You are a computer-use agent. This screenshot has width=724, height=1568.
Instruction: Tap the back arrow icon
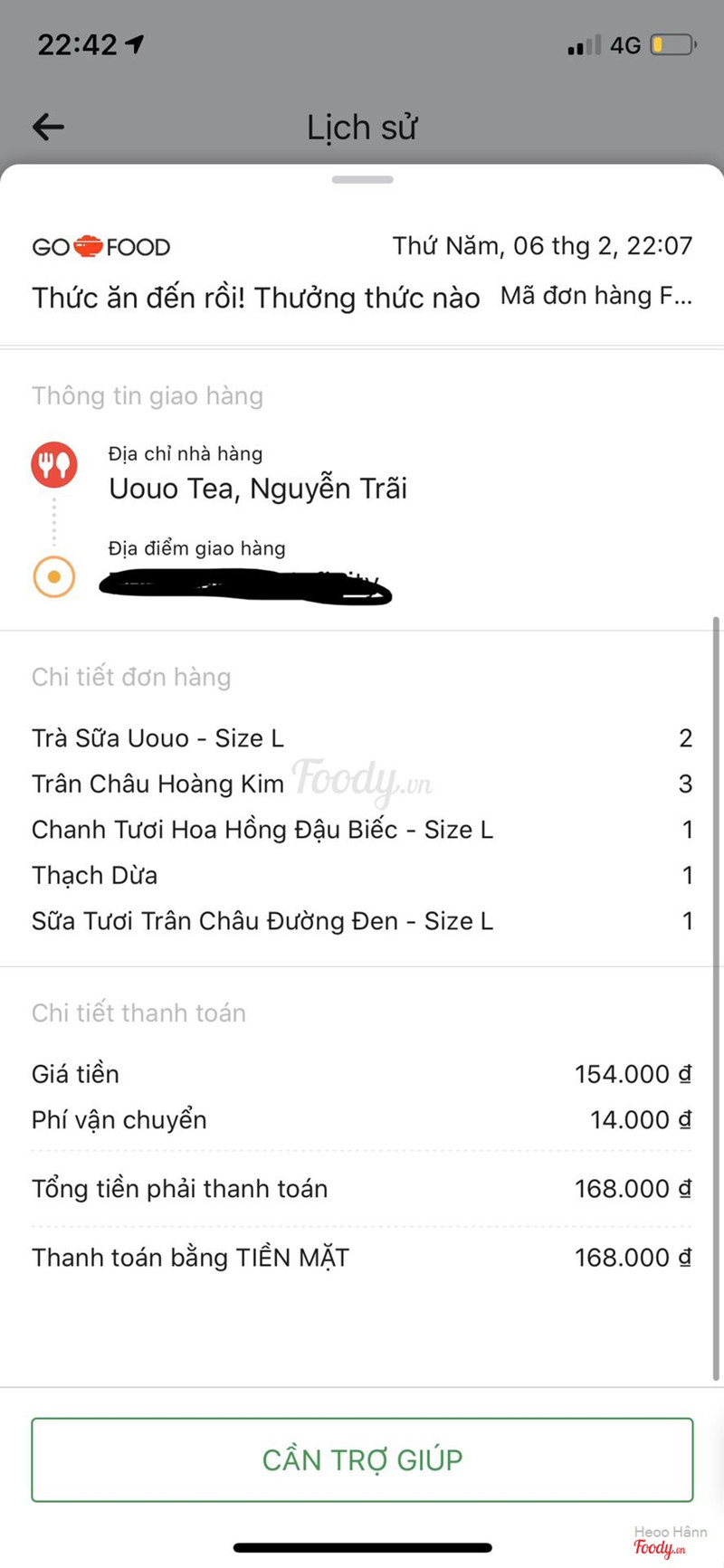pyautogui.click(x=49, y=127)
